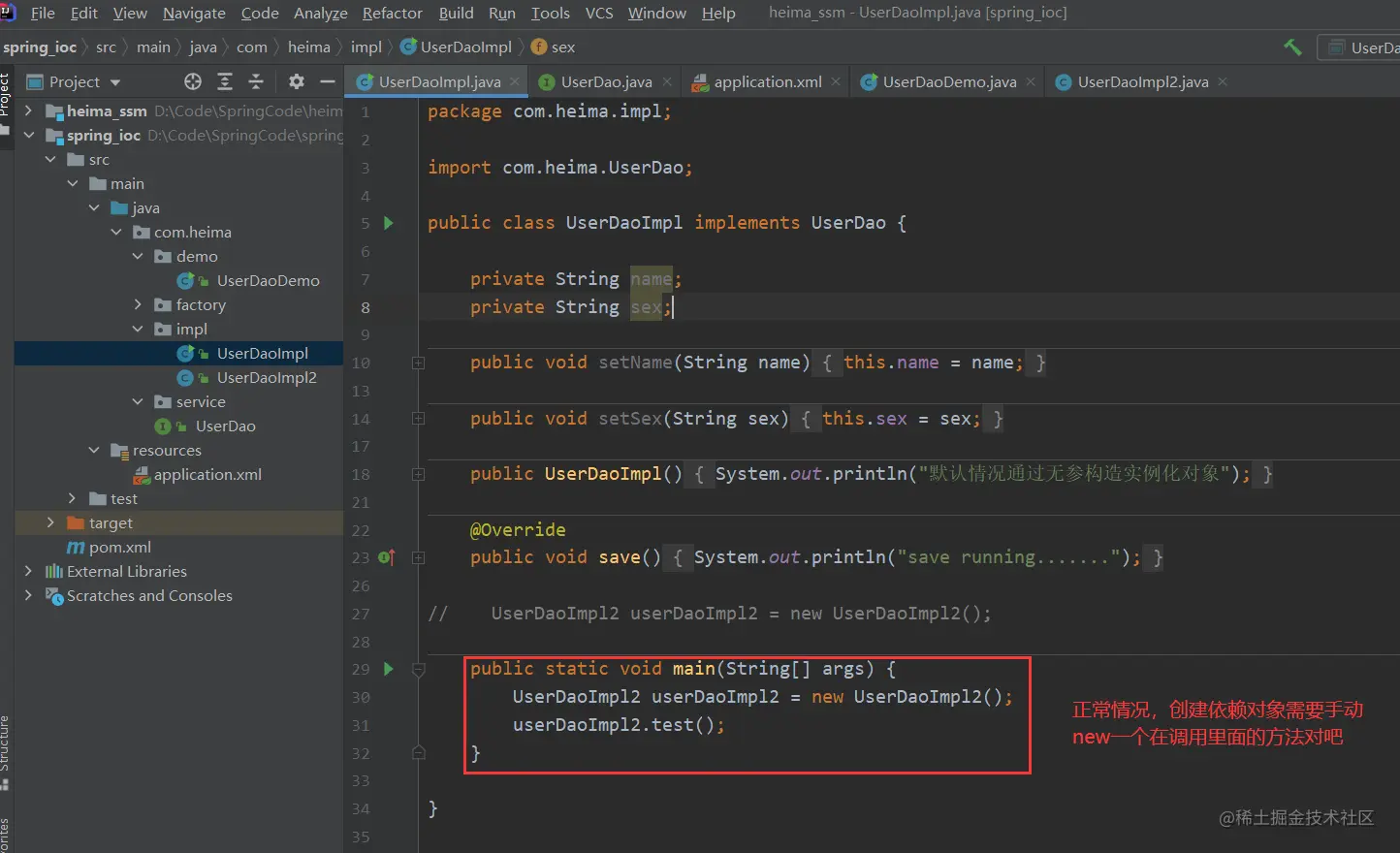
Task: Click UserDao interface icon in project tree
Action: pos(163,426)
